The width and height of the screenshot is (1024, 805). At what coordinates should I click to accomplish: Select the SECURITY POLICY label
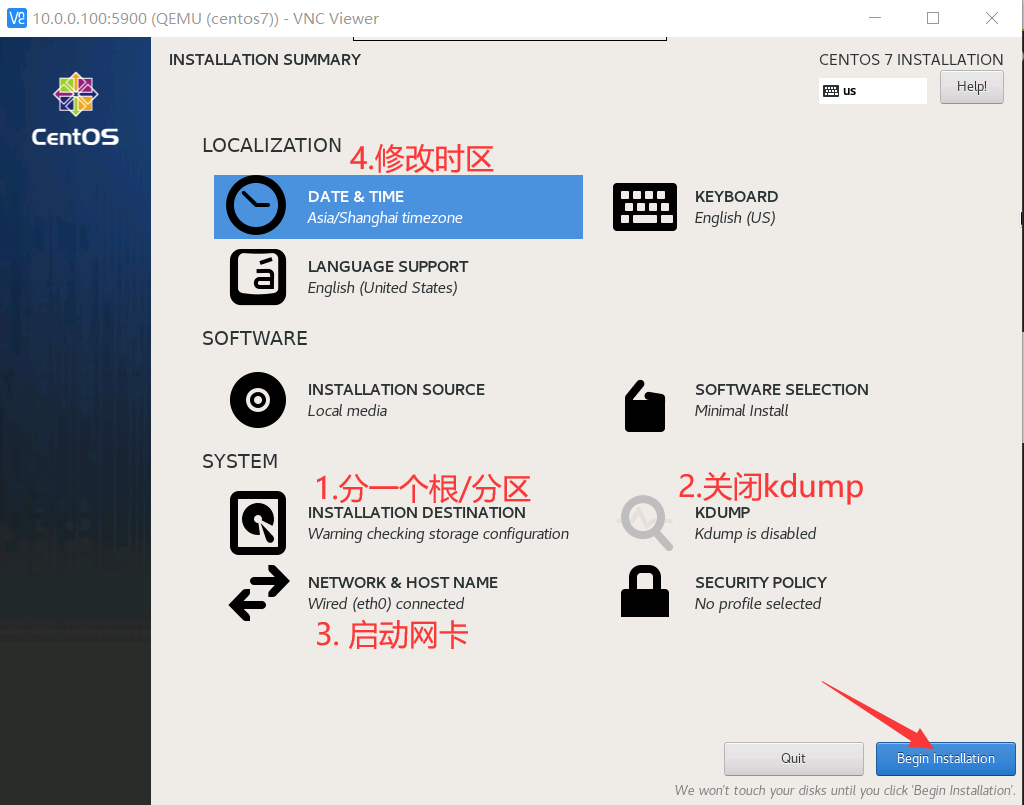(761, 582)
